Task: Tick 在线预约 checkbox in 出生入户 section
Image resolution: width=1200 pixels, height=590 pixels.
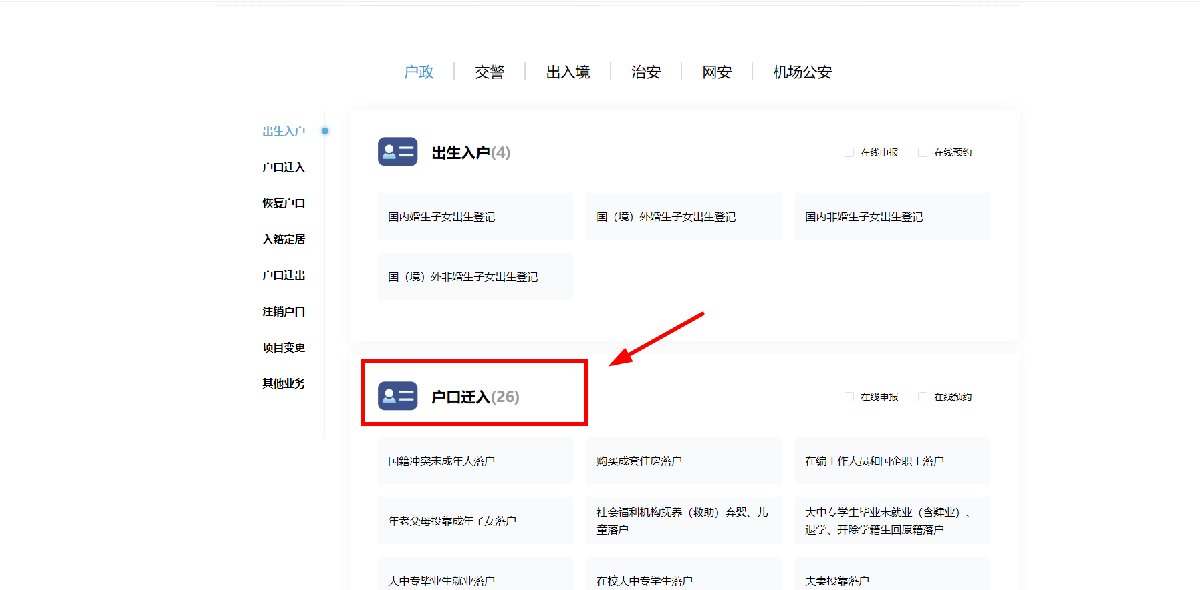Action: pos(923,153)
